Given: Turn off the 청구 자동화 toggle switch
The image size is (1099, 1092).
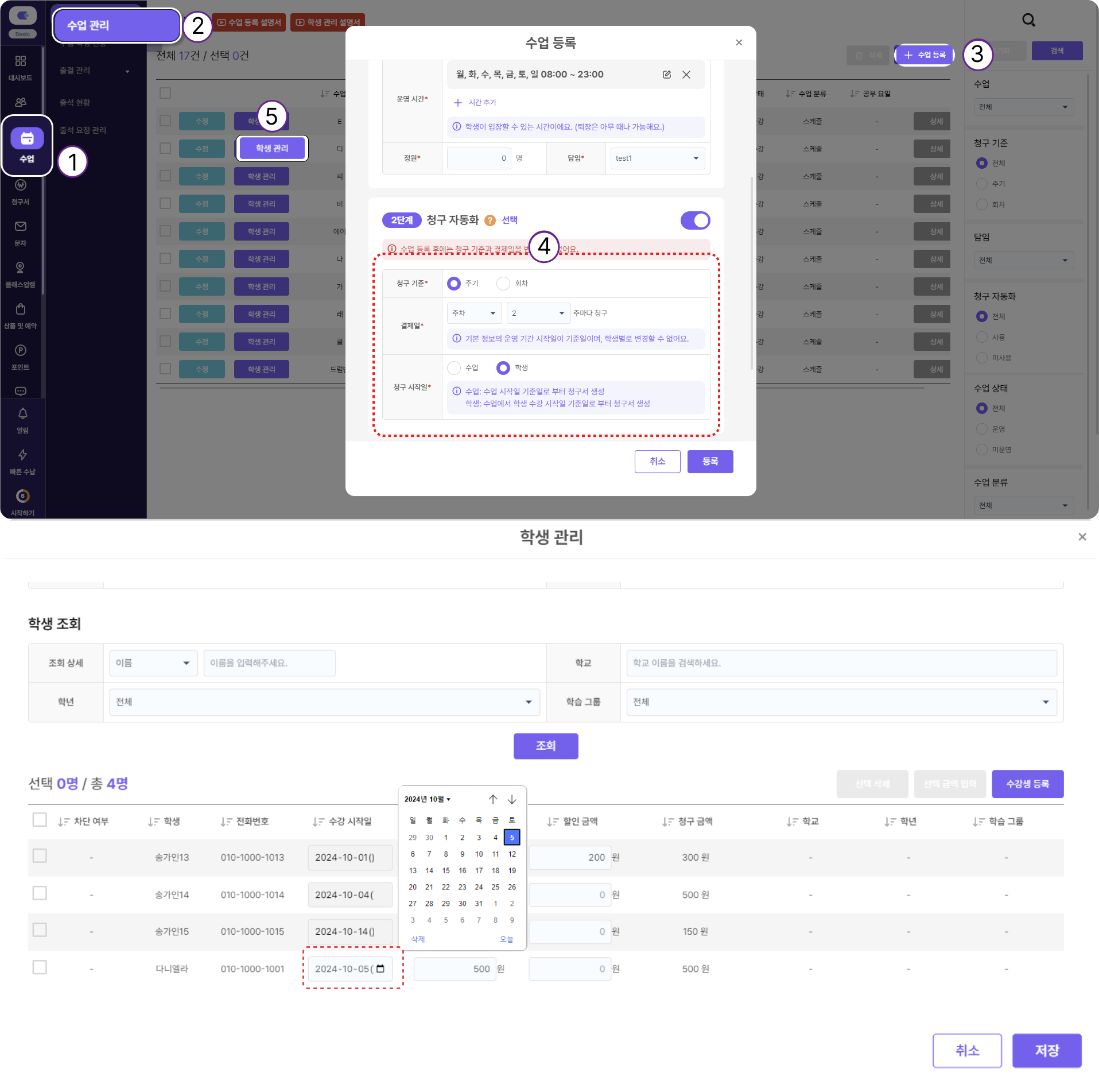Looking at the screenshot, I should pos(695,220).
